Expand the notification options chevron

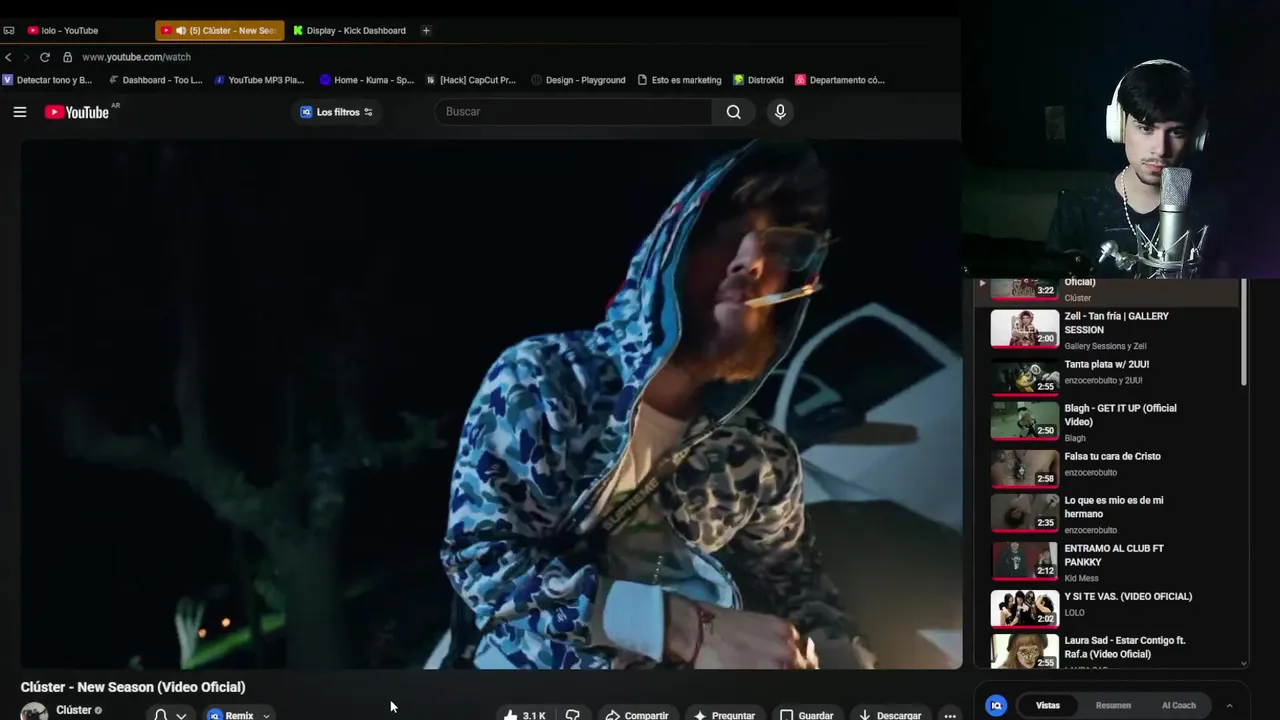coord(181,716)
